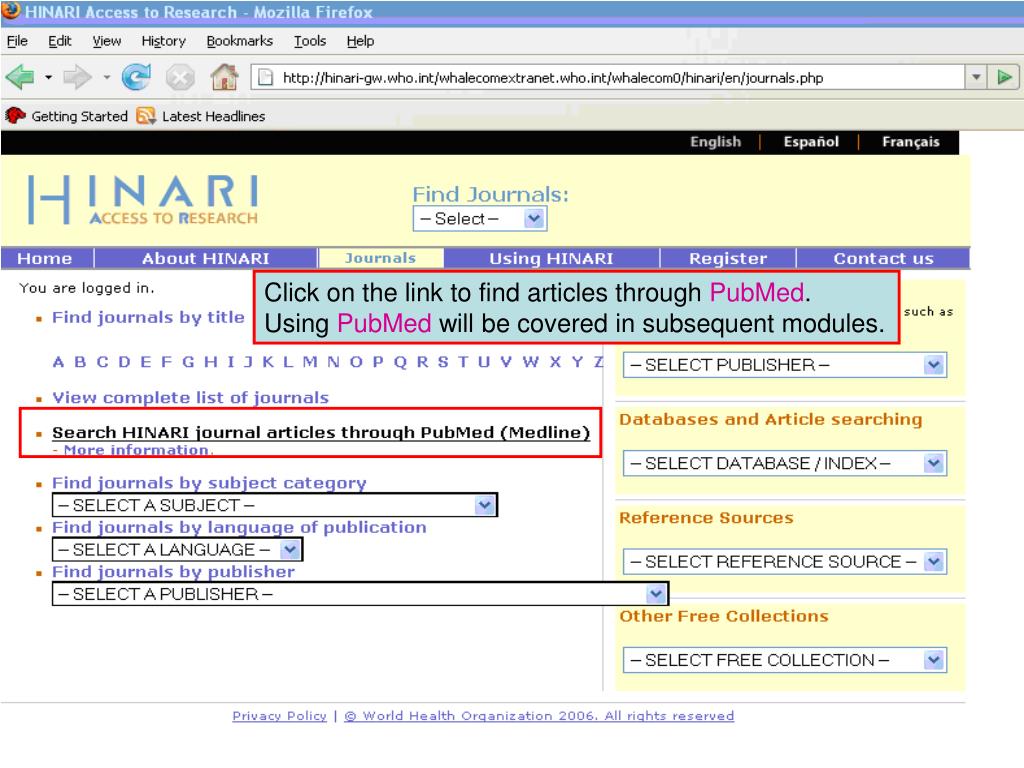
Task: Switch language to English
Action: (716, 142)
